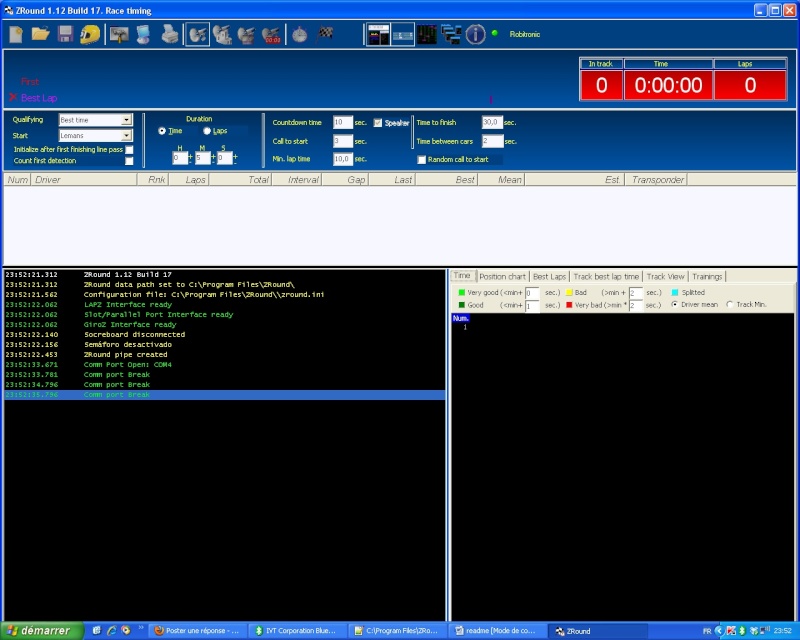Select Best time Qualifying dropdown
The height and width of the screenshot is (640, 800).
(x=96, y=120)
